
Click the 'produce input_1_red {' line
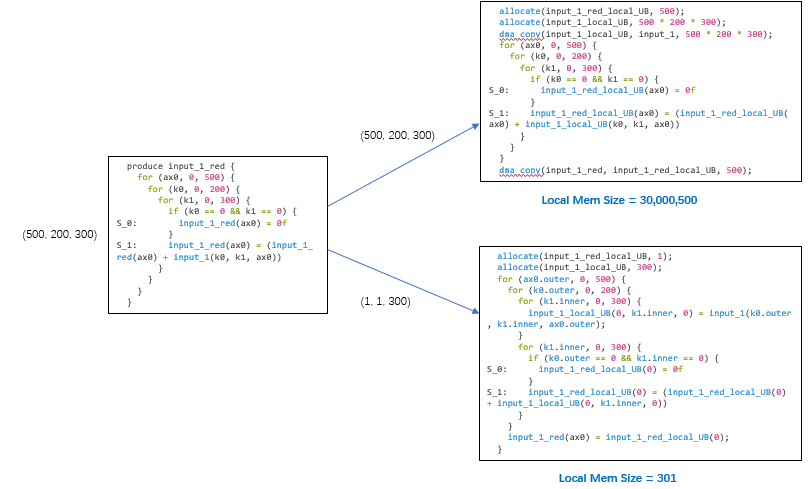[x=181, y=166]
